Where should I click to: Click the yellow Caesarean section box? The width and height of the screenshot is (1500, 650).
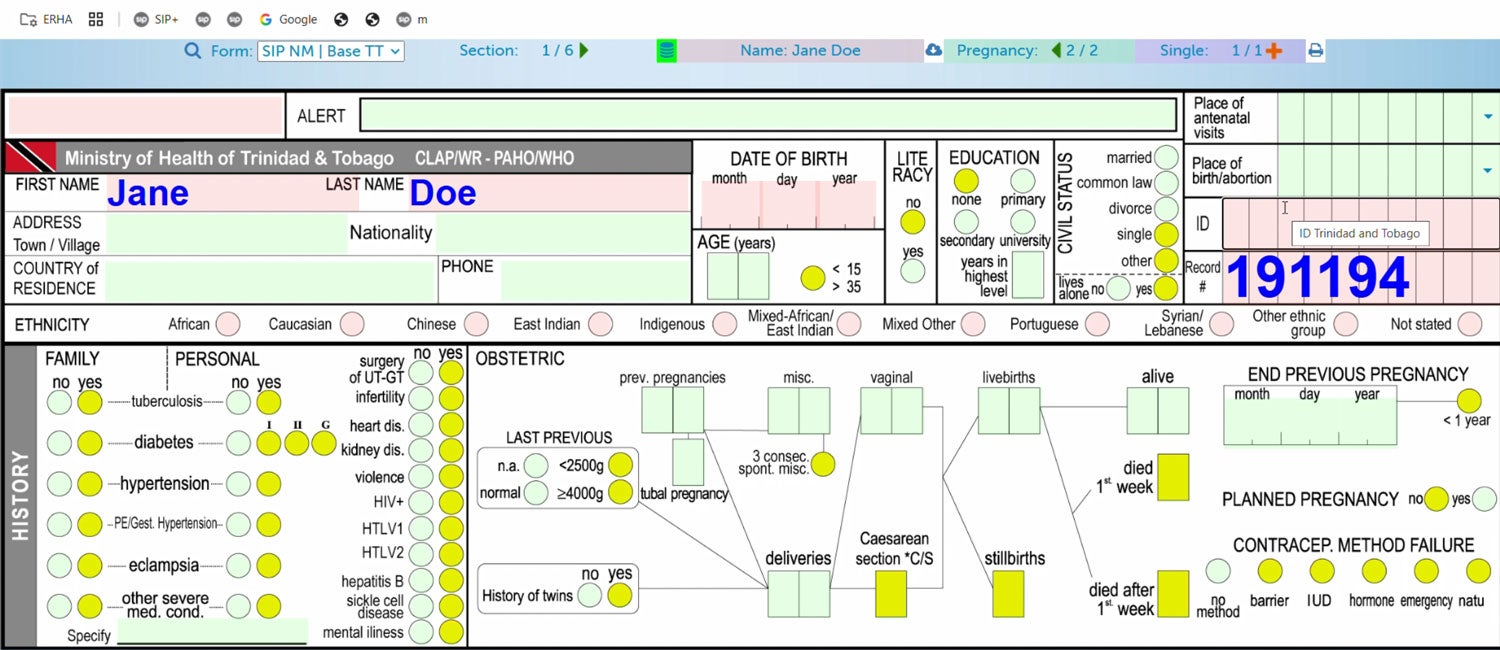[890, 594]
